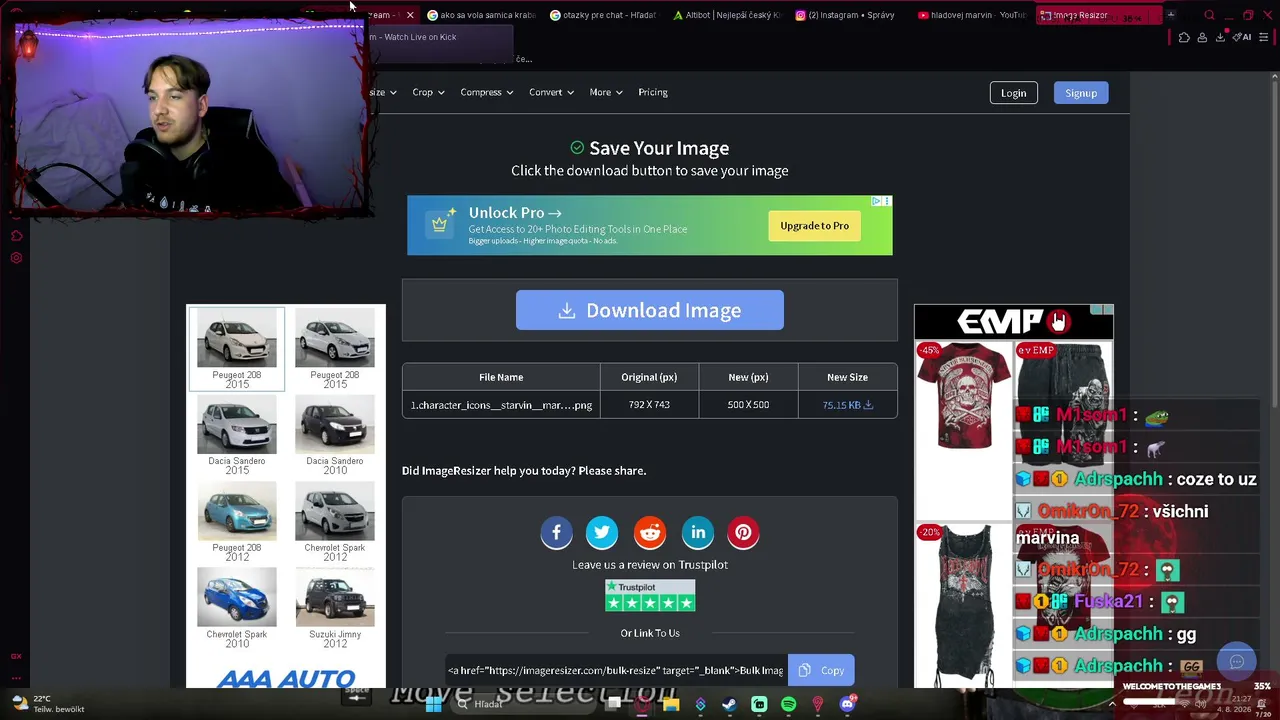The image size is (1280, 720).
Task: Copy the bulk-resize link code
Action: [x=822, y=670]
